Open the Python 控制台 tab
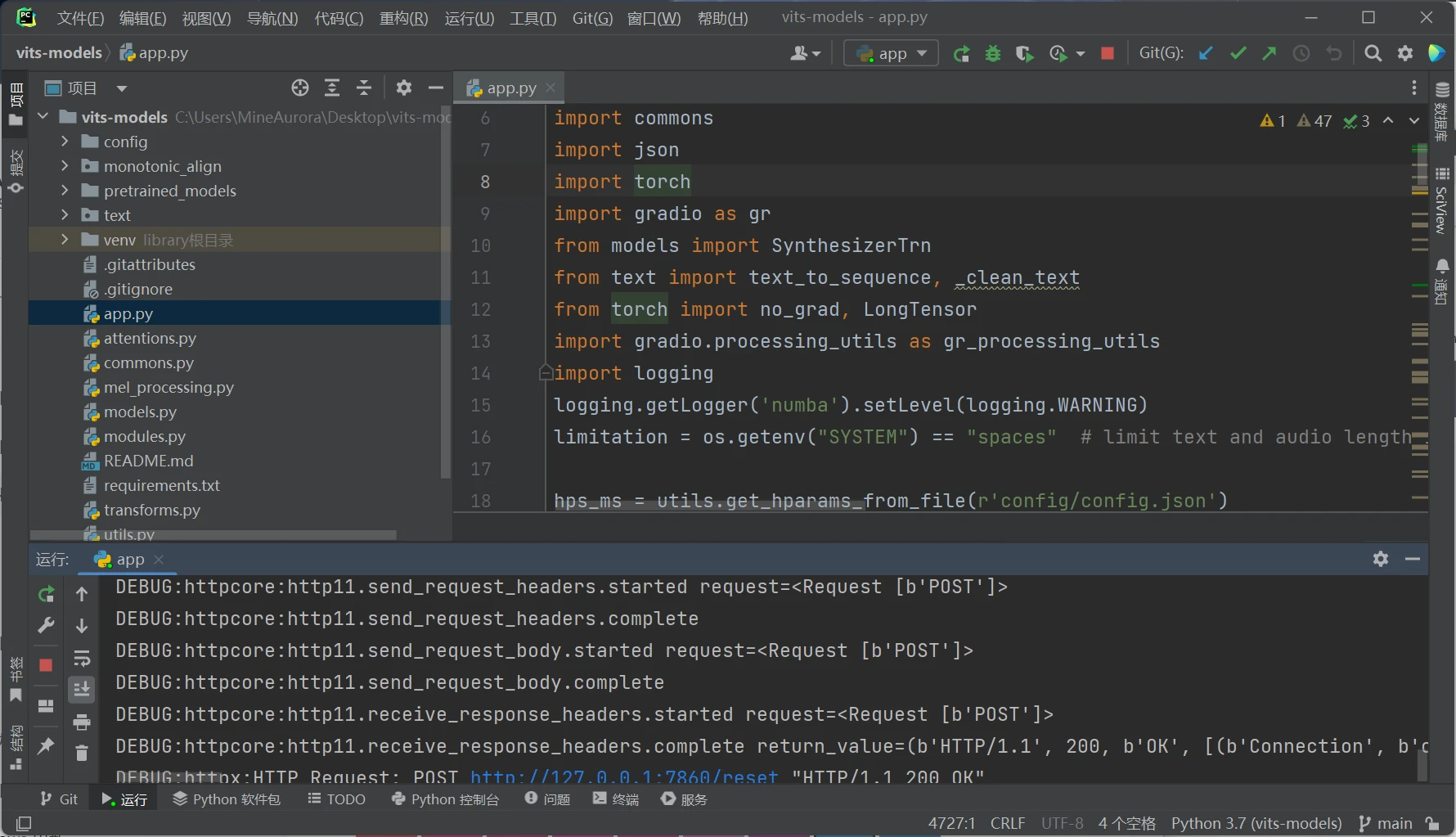This screenshot has width=1456, height=837. [445, 799]
